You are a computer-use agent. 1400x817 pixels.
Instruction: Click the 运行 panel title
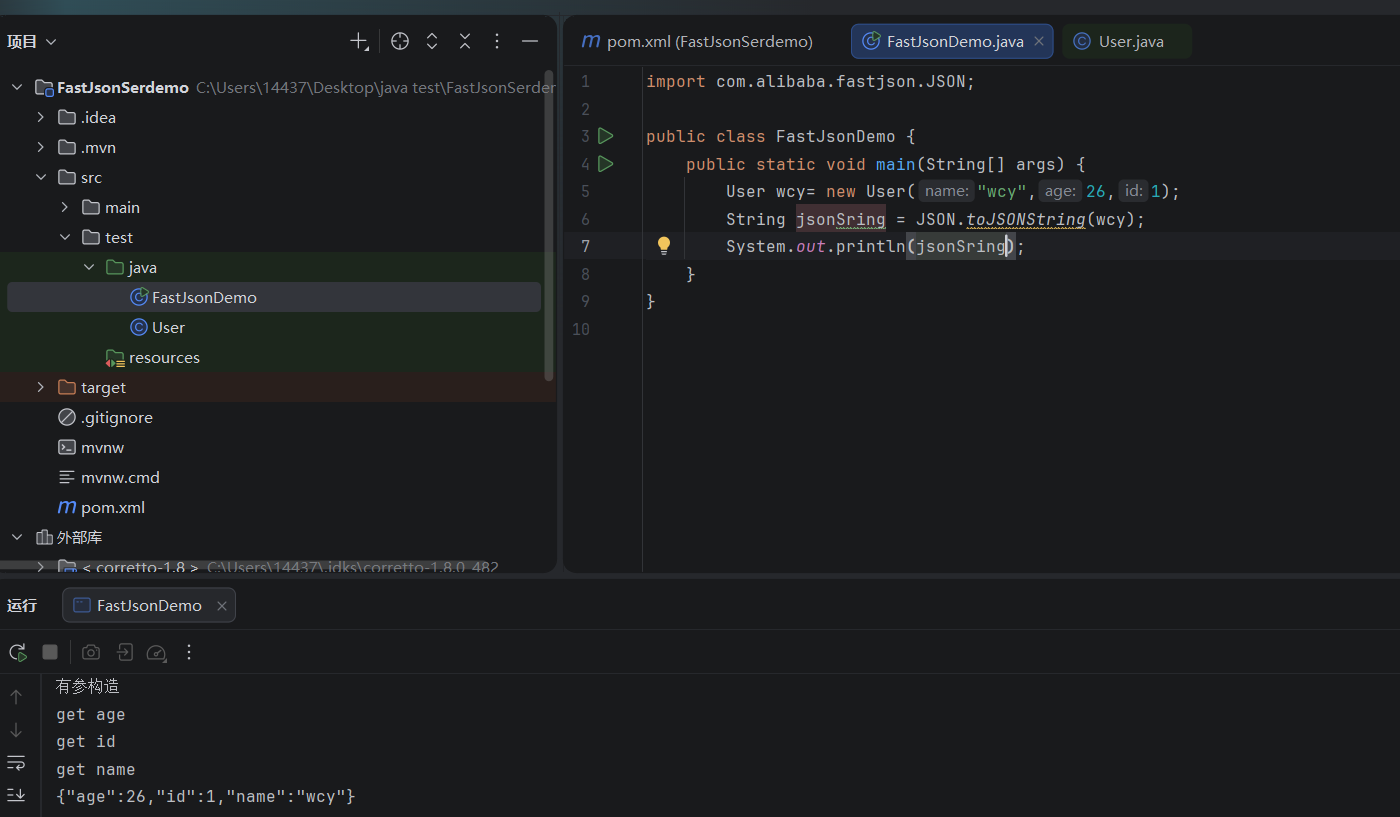(x=22, y=606)
